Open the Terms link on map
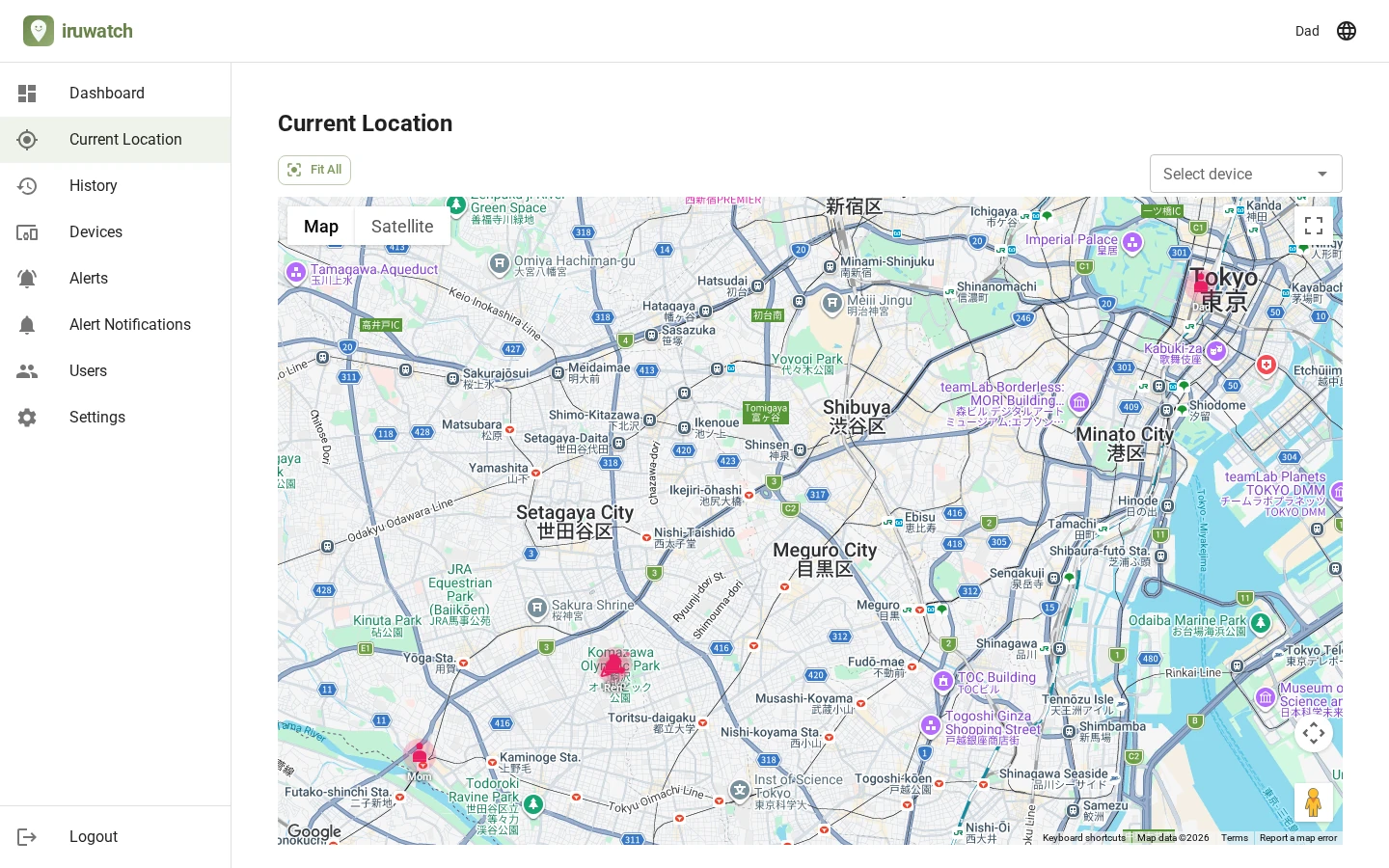The height and width of the screenshot is (868, 1389). coord(1234,838)
